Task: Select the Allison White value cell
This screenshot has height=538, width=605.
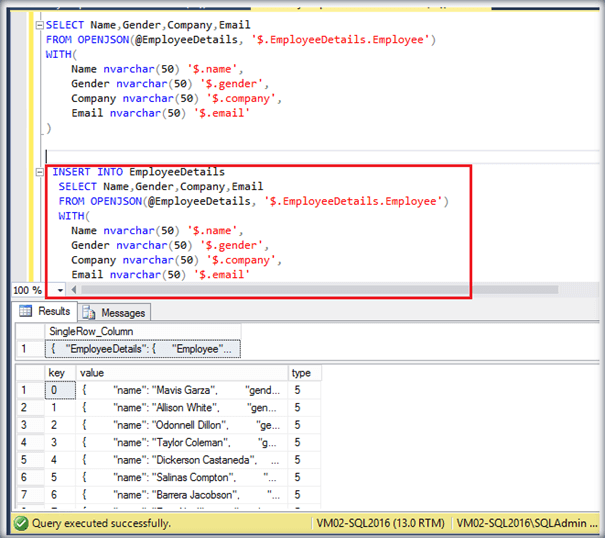Action: (182, 408)
